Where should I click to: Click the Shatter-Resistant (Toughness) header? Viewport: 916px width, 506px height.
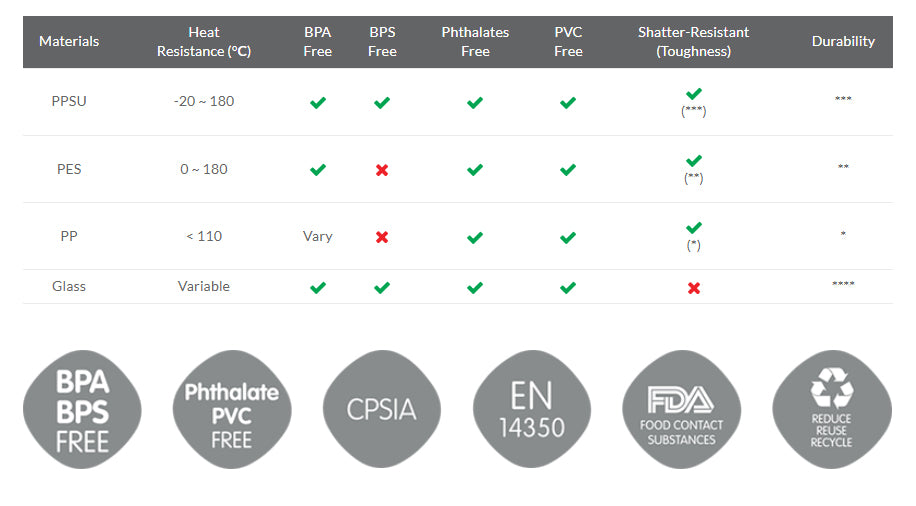click(x=693, y=41)
